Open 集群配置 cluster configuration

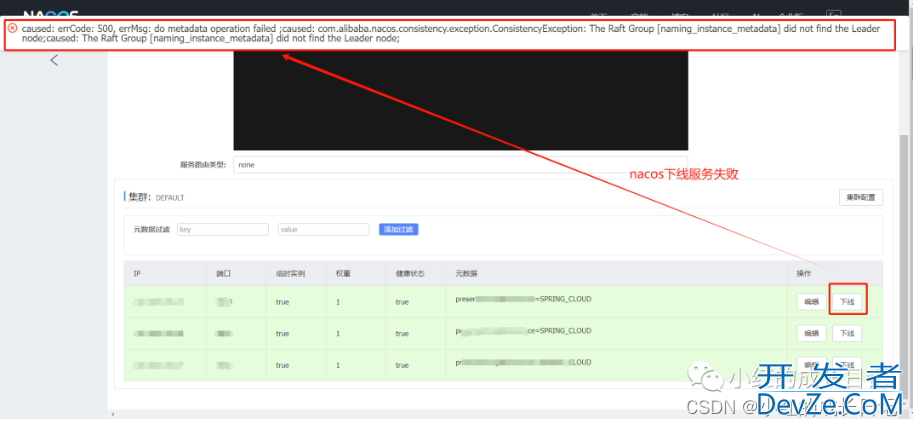click(861, 198)
